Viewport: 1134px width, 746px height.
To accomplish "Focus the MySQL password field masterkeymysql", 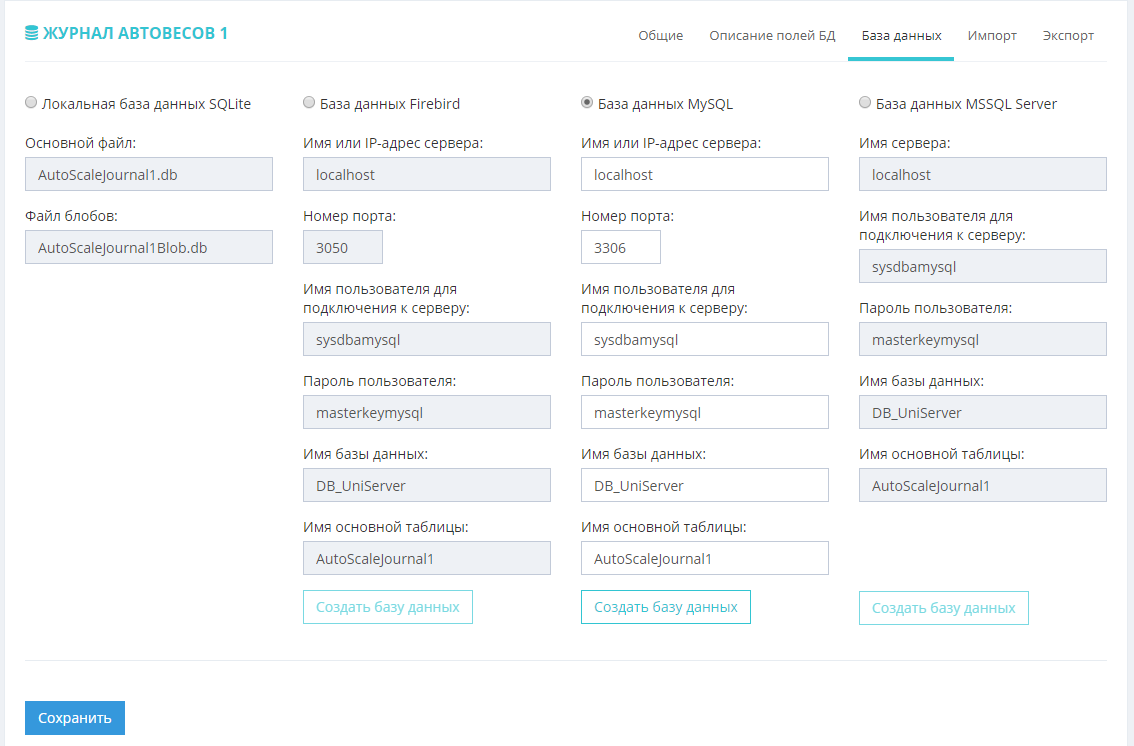I will (x=704, y=412).
